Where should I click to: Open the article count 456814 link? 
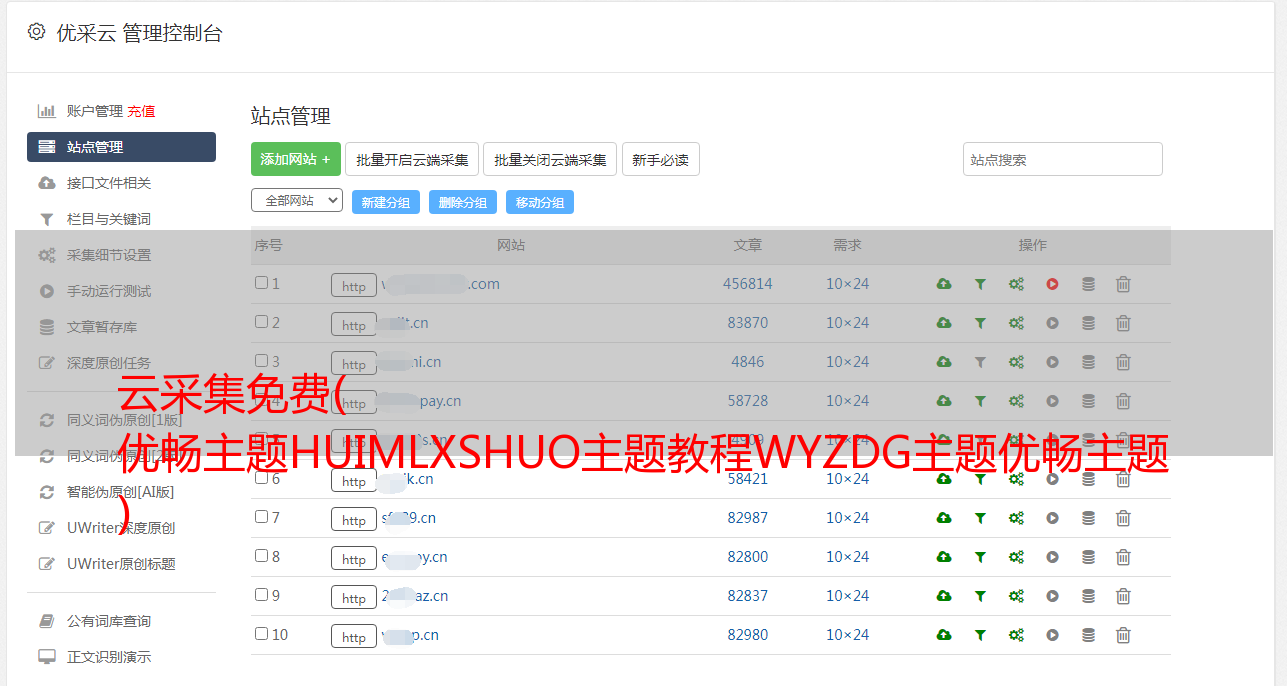pos(748,284)
